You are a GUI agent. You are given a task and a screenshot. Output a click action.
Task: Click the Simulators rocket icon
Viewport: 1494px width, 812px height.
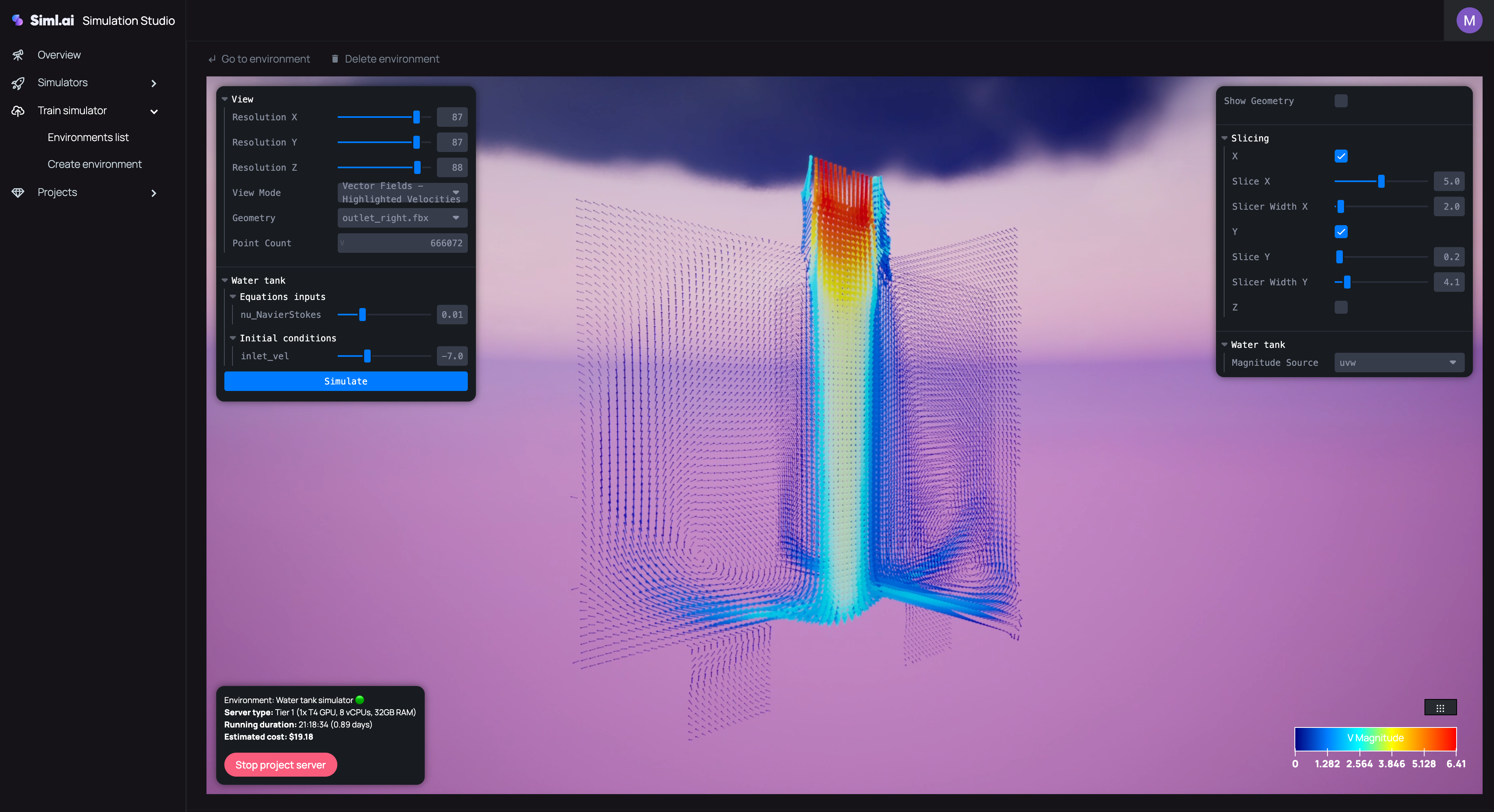[18, 83]
